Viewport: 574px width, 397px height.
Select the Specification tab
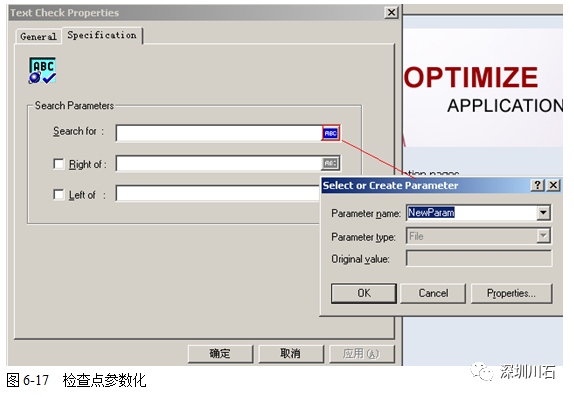102,35
